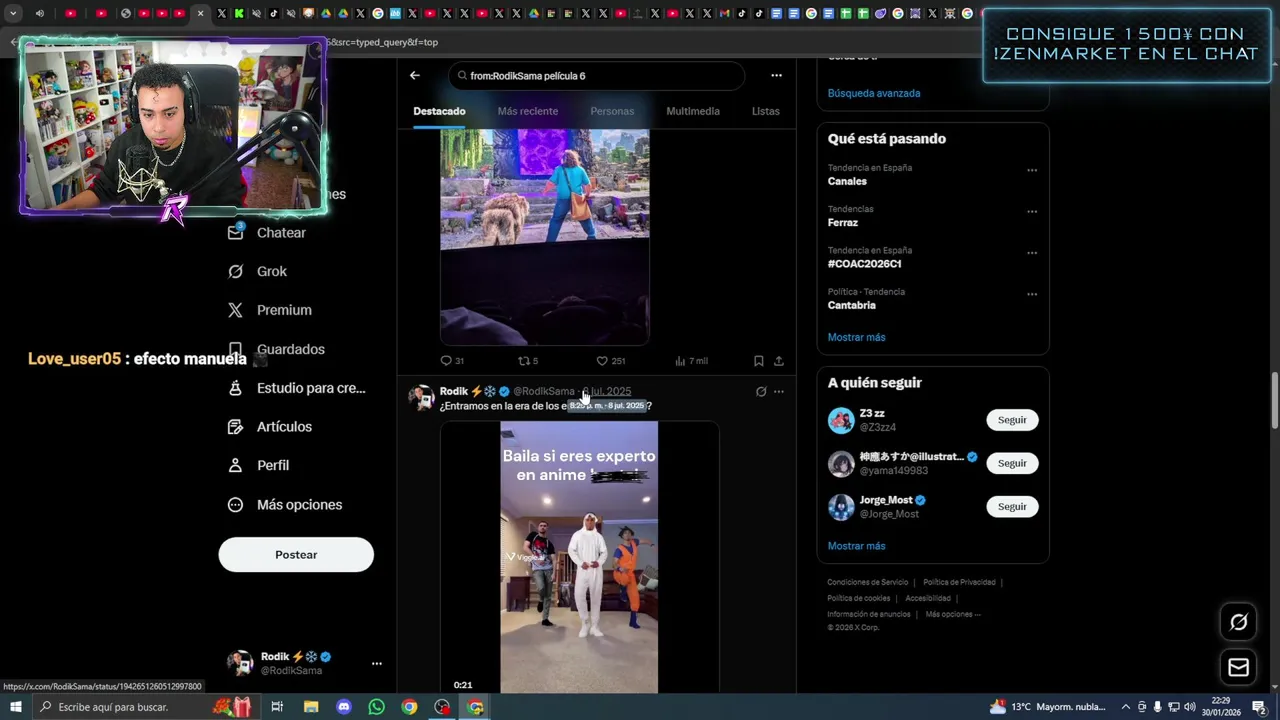This screenshot has height=720, width=1280.
Task: Follow Z3 zz account
Action: tap(1012, 420)
